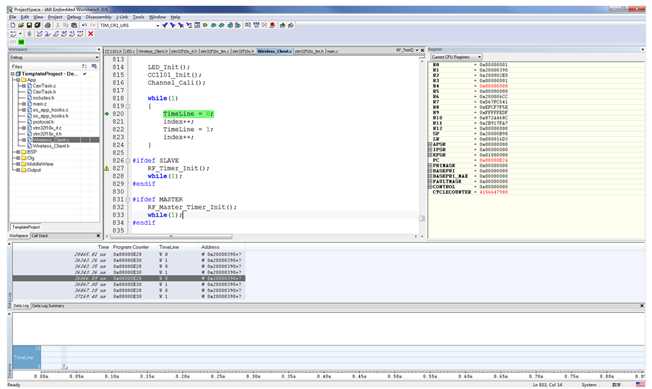Image resolution: width=652 pixels, height=389 pixels.
Task: Expand the BSP folder in the workspace tree
Action: click(x=18, y=152)
